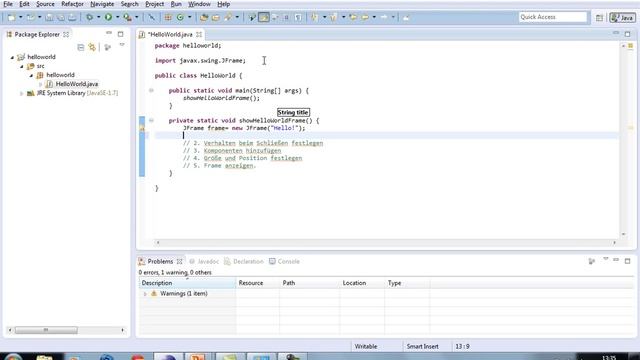Click the Last Edit Location arrow icon
Viewport: 640px width, 360px height.
click(352, 17)
